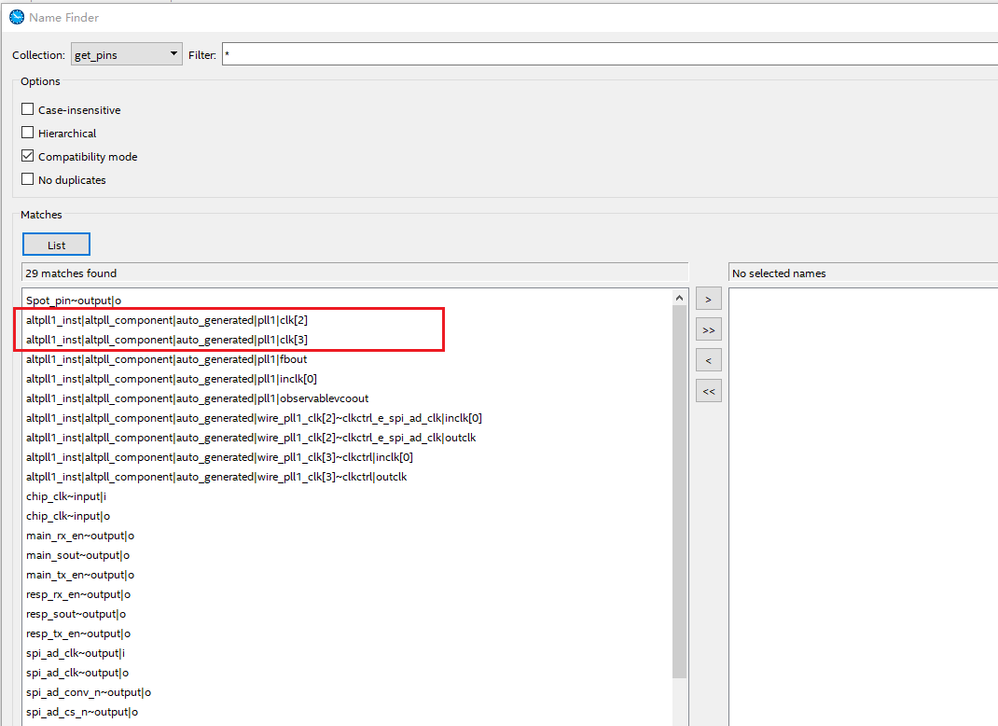998x726 pixels.
Task: Enable the No duplicates checkbox
Action: [x=27, y=179]
